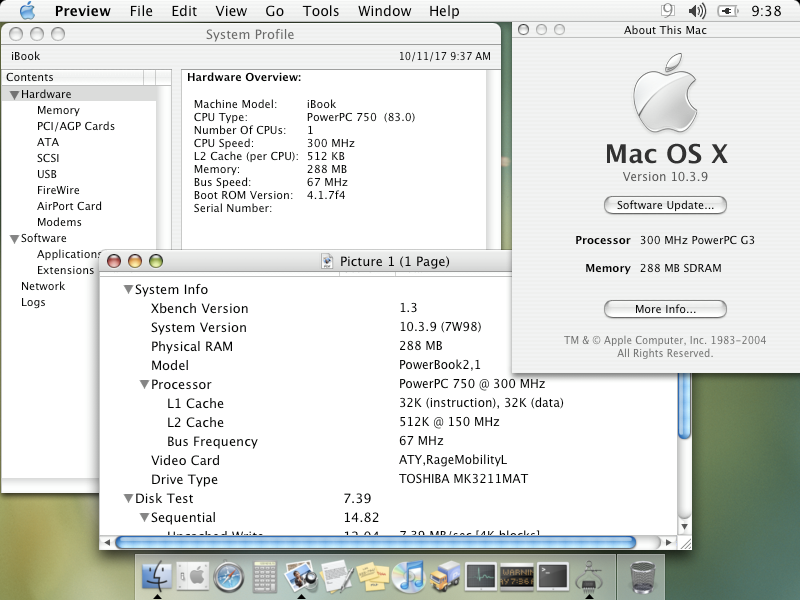Click the Software Update button
This screenshot has width=800, height=600.
(665, 205)
